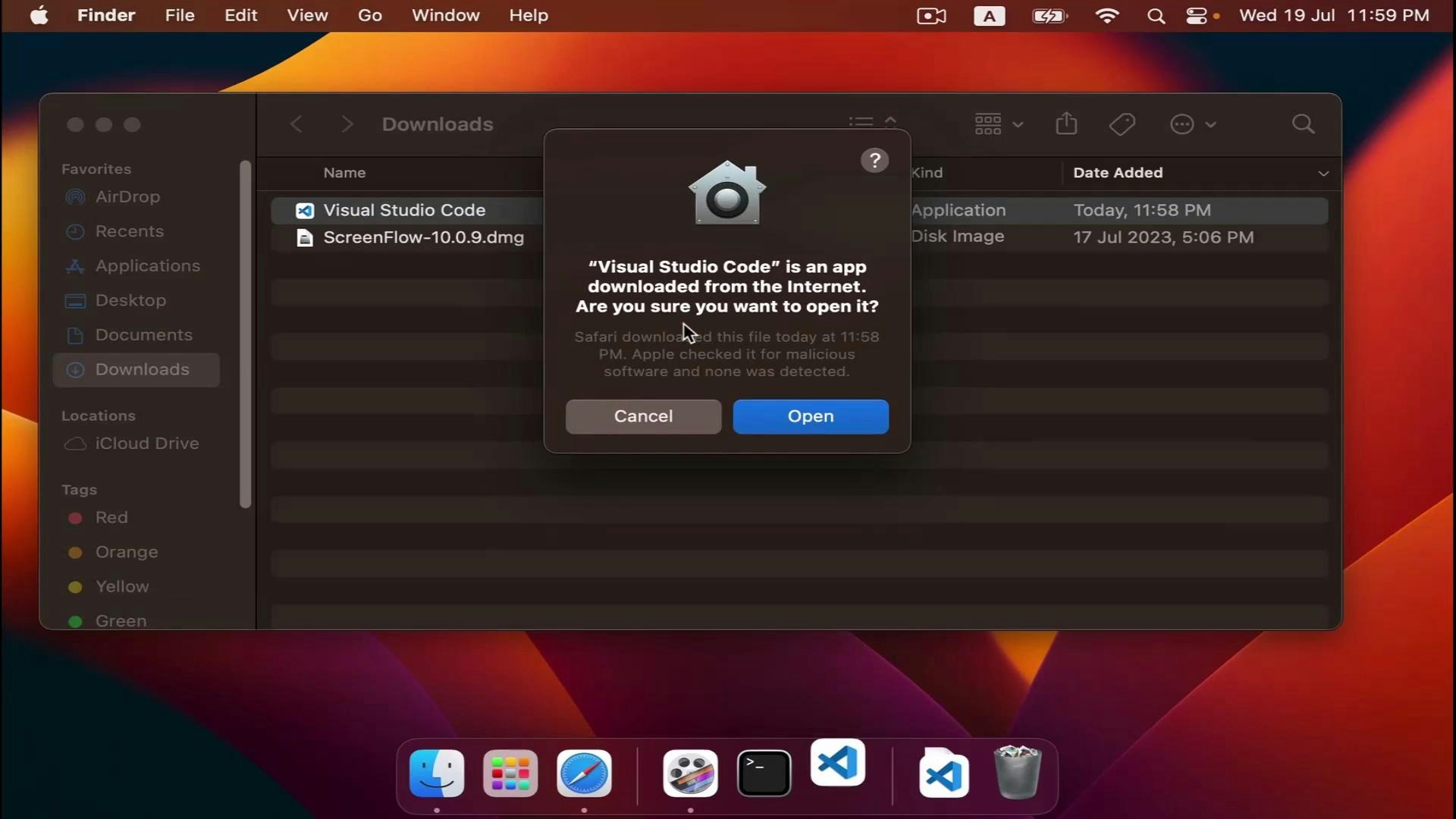Select the Yellow tag

pyautogui.click(x=121, y=587)
